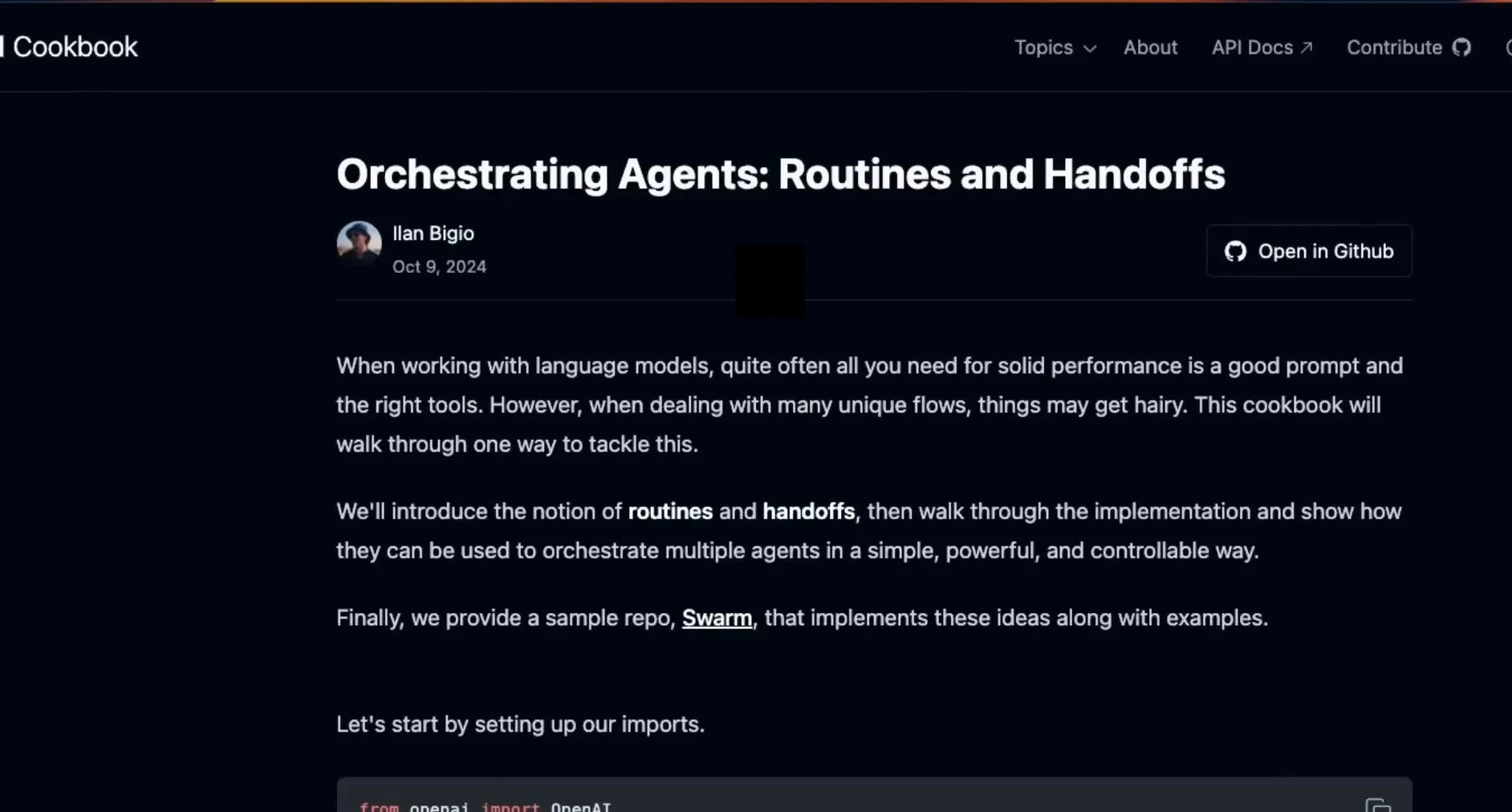The height and width of the screenshot is (812, 1512).
Task: Click the publication date Oct 9, 2024
Action: (438, 266)
